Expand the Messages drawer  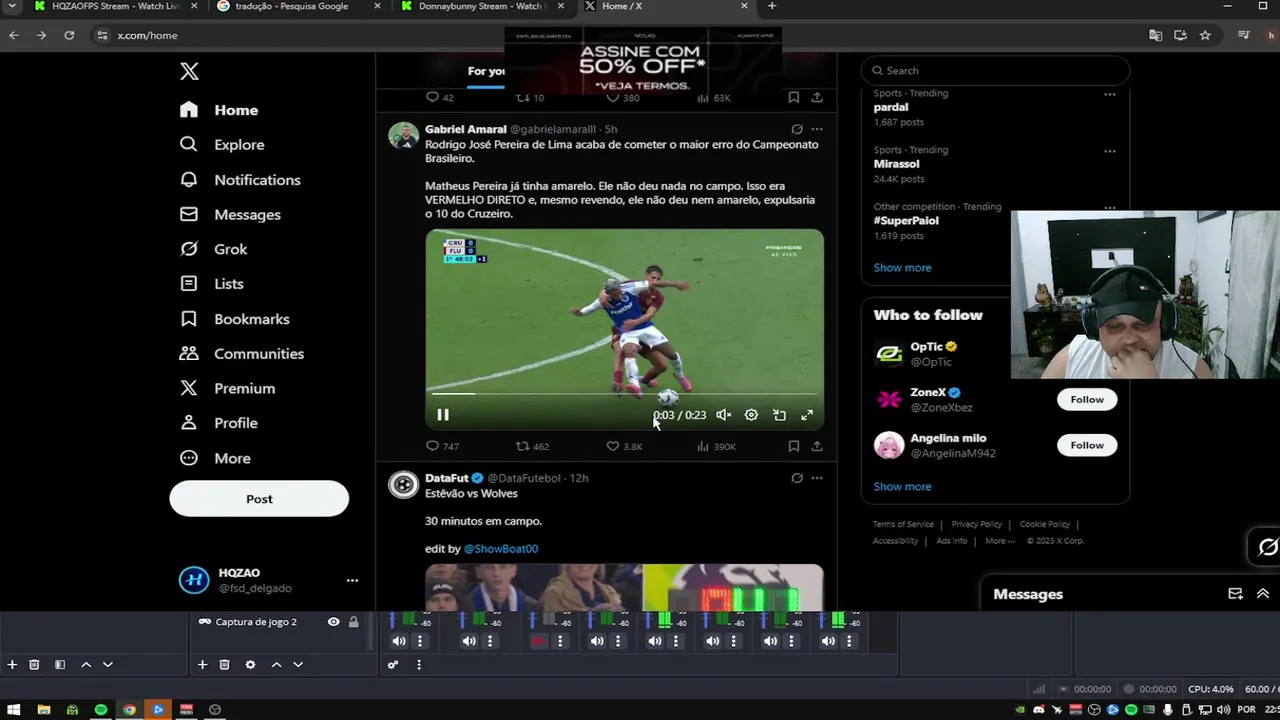1263,594
